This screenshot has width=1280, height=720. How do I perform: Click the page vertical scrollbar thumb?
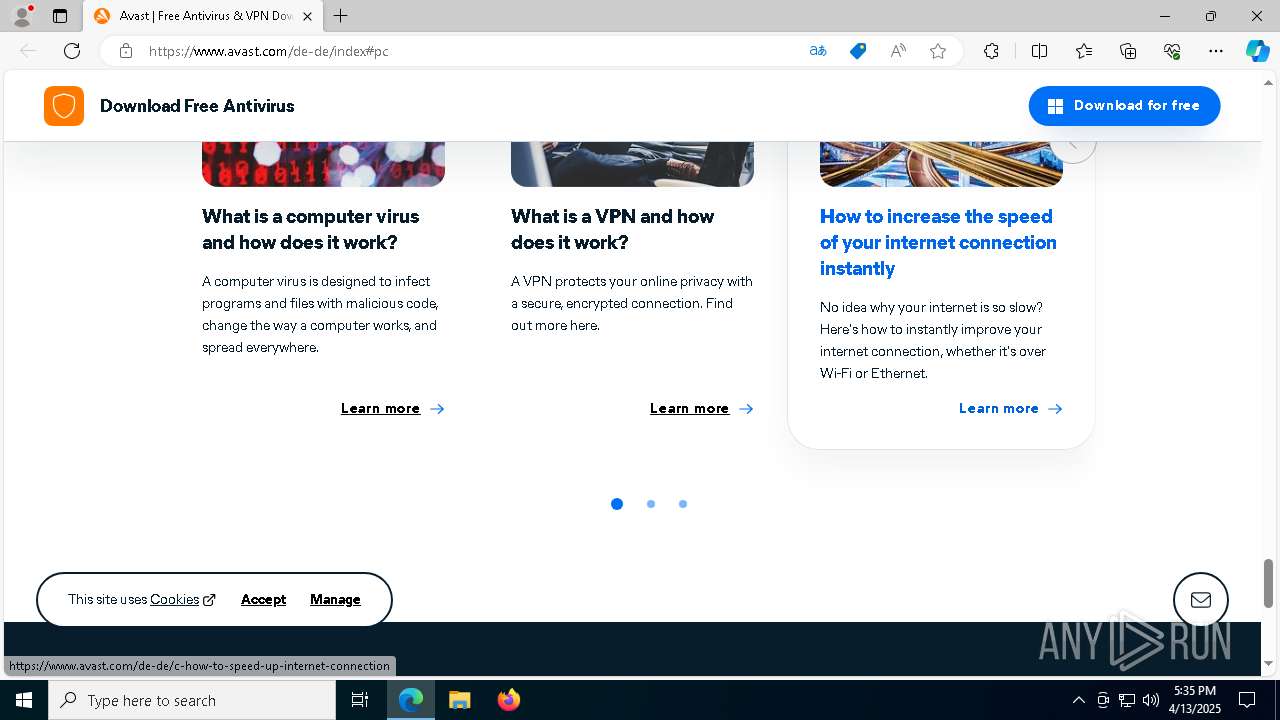click(x=1269, y=583)
